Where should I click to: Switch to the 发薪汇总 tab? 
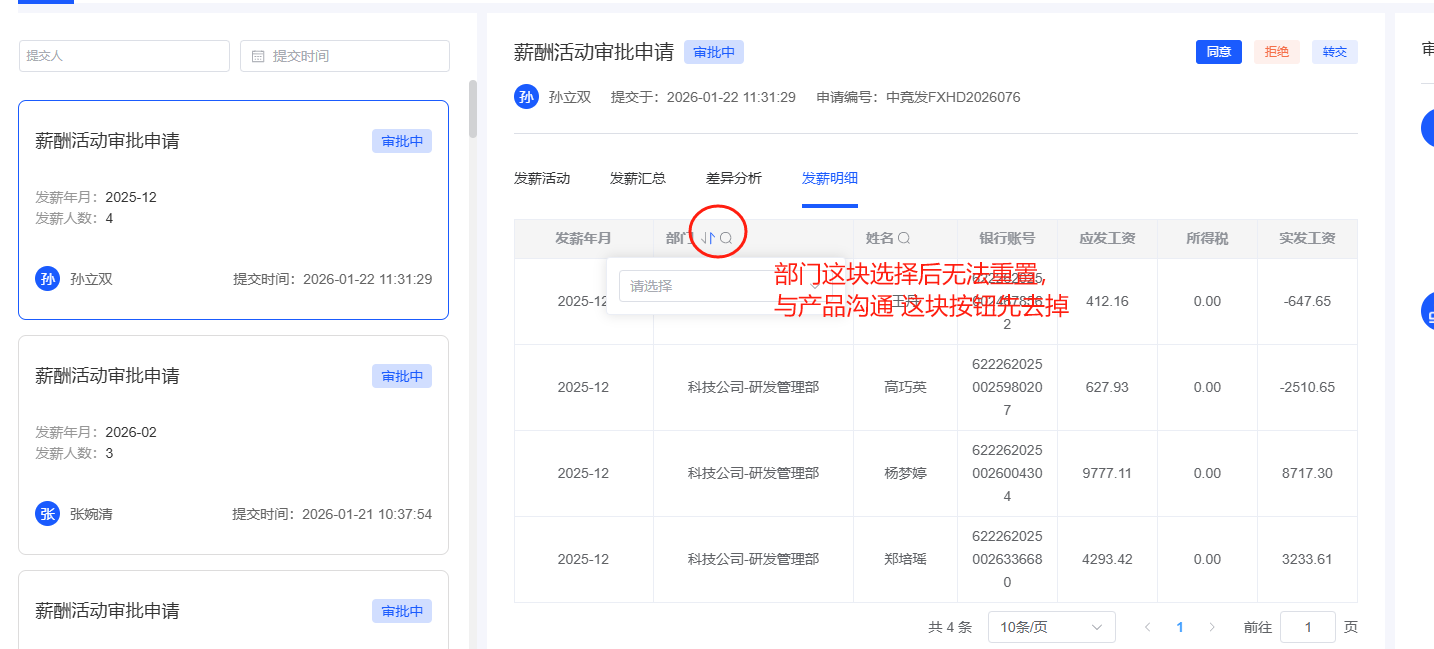[638, 178]
